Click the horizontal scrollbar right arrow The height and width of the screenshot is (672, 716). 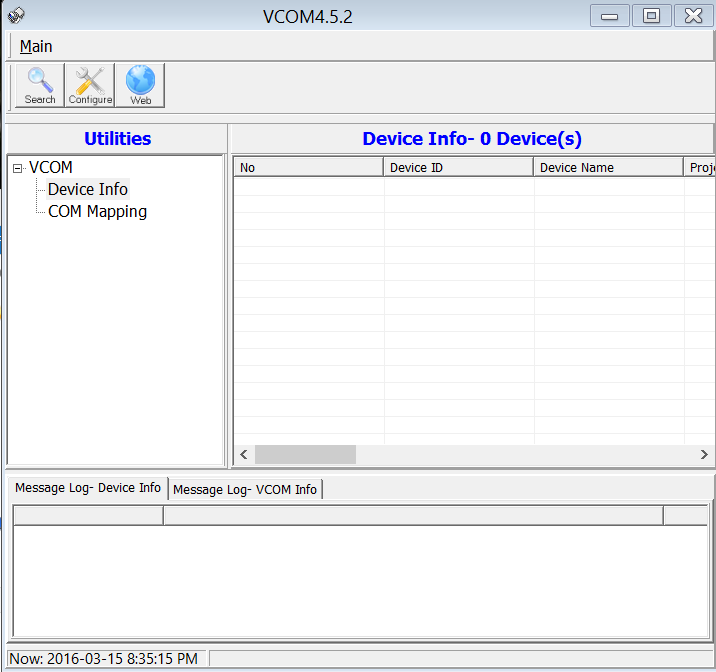pyautogui.click(x=704, y=454)
